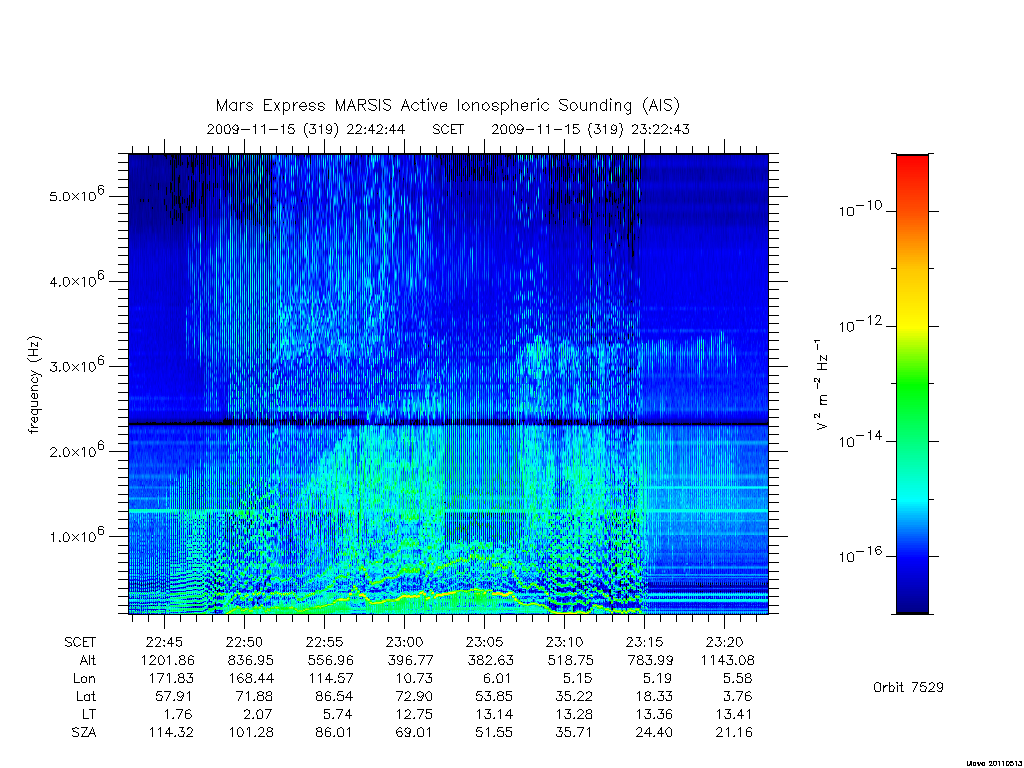Click altitude value '783.99'
The height and width of the screenshot is (768, 1024).
click(x=650, y=660)
